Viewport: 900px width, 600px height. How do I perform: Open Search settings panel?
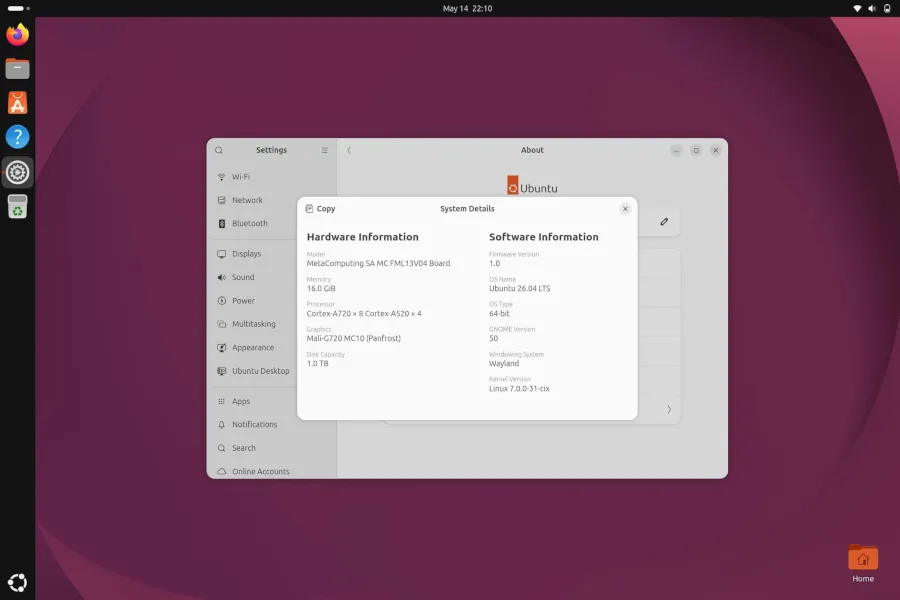coord(271,448)
